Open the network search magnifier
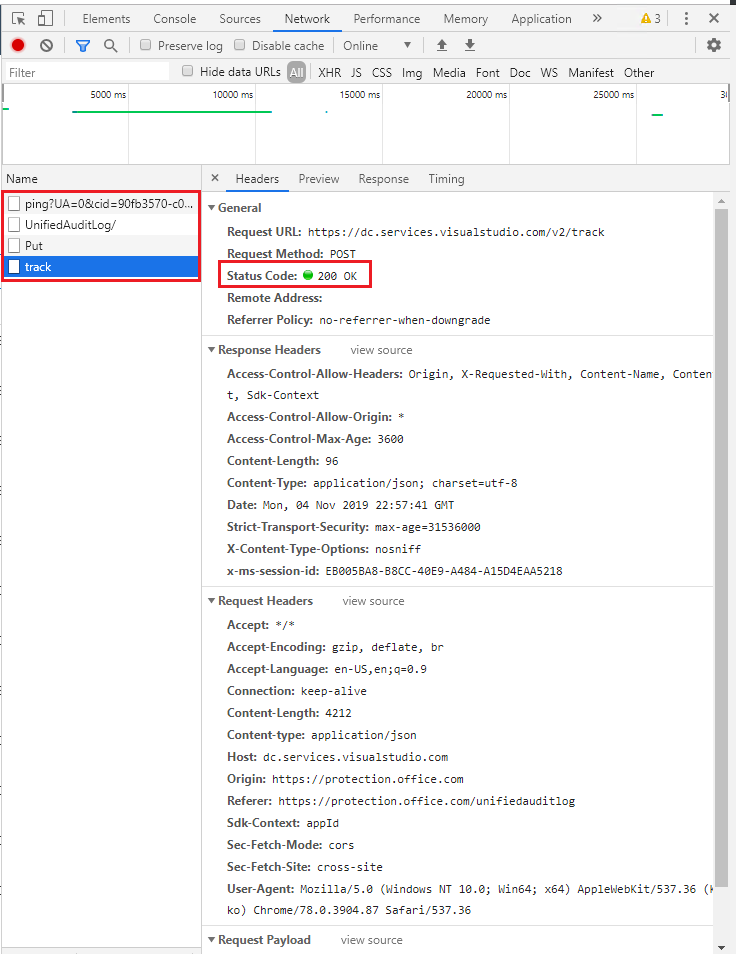 tap(110, 46)
